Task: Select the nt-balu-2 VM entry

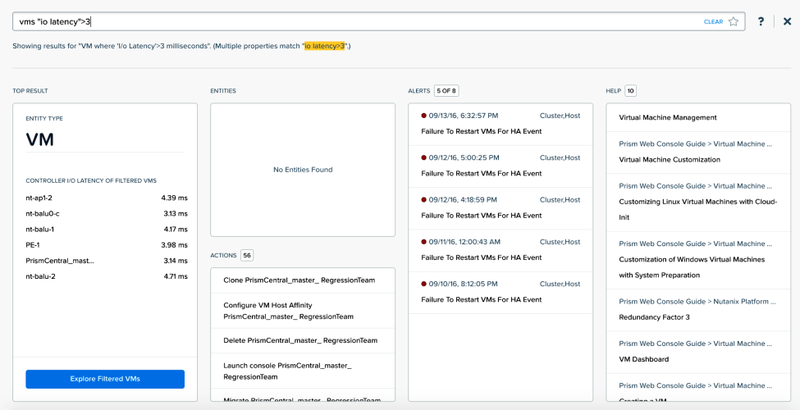Action: [x=107, y=276]
